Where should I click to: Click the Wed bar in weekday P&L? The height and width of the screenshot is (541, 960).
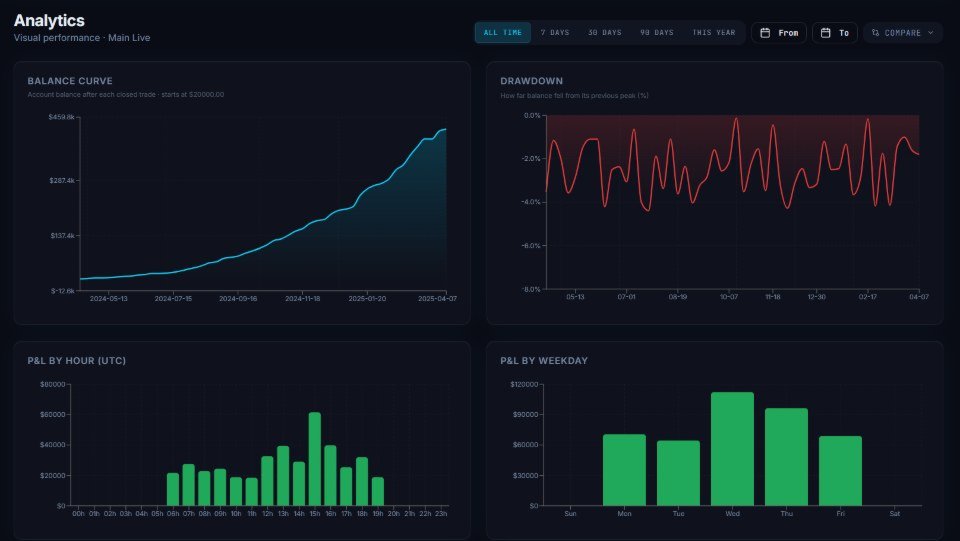point(732,449)
